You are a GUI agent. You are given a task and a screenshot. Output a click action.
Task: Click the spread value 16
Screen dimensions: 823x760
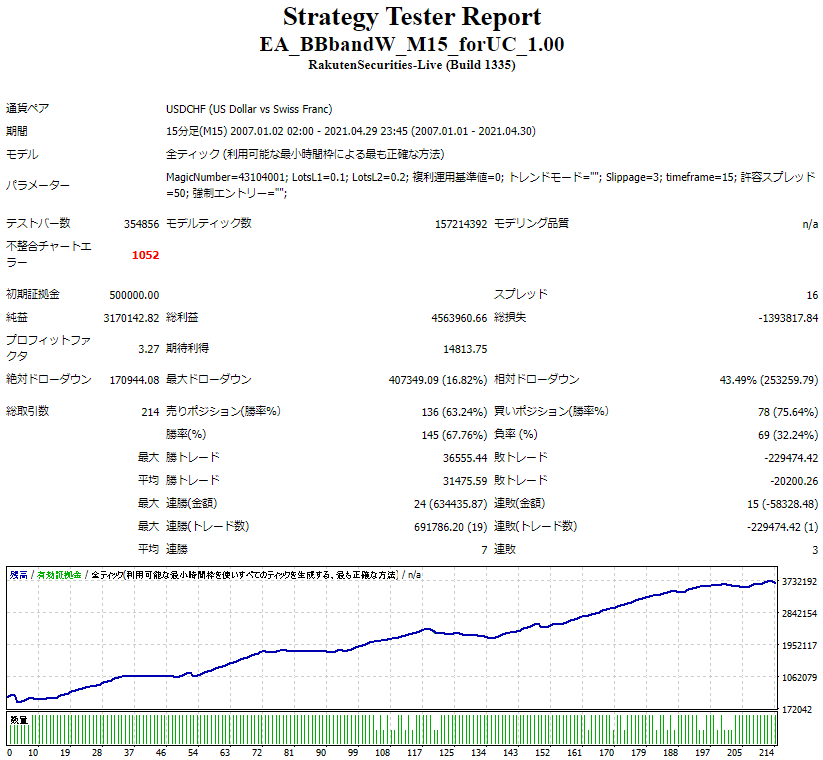coord(812,295)
